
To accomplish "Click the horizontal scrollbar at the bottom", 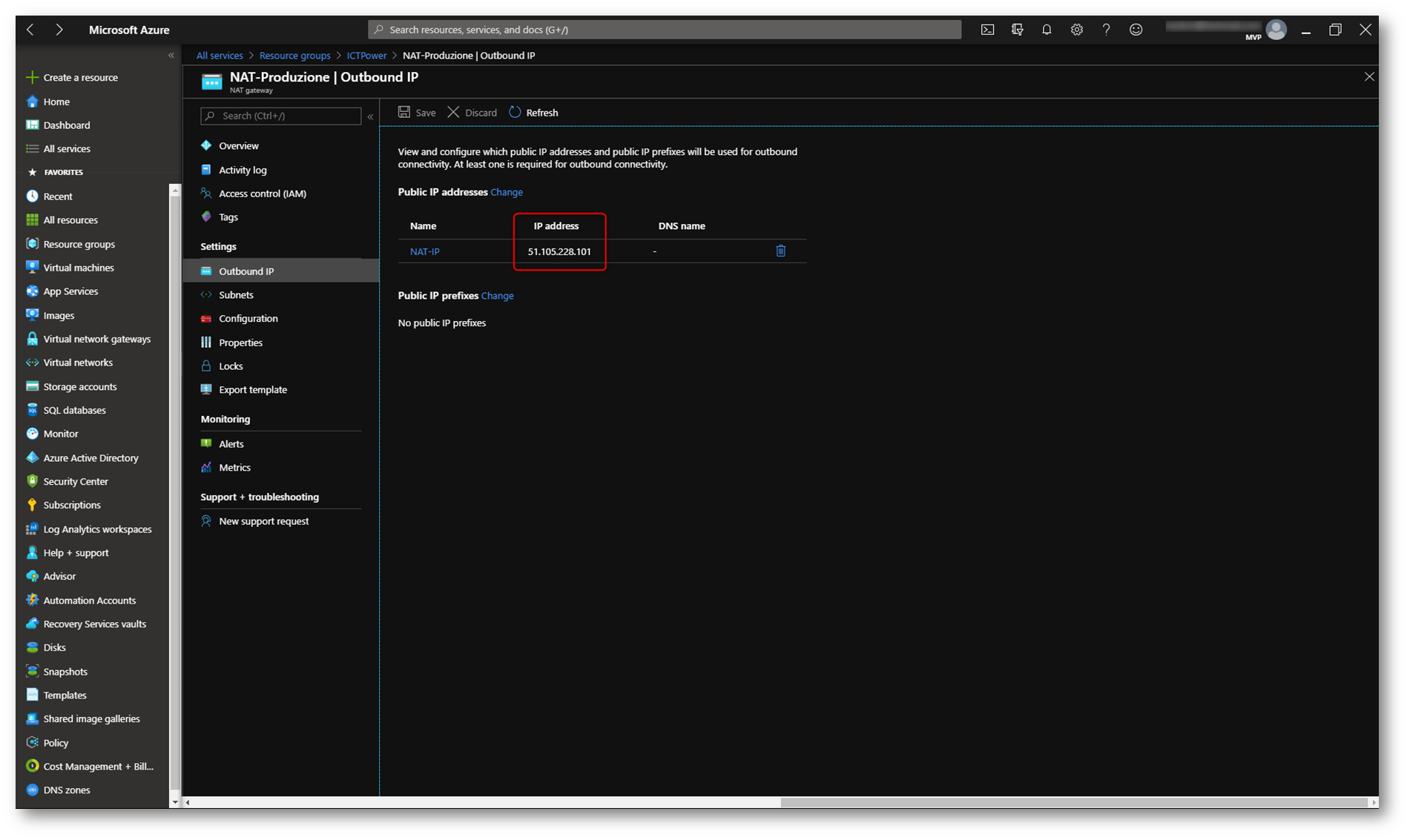I will (1073, 802).
